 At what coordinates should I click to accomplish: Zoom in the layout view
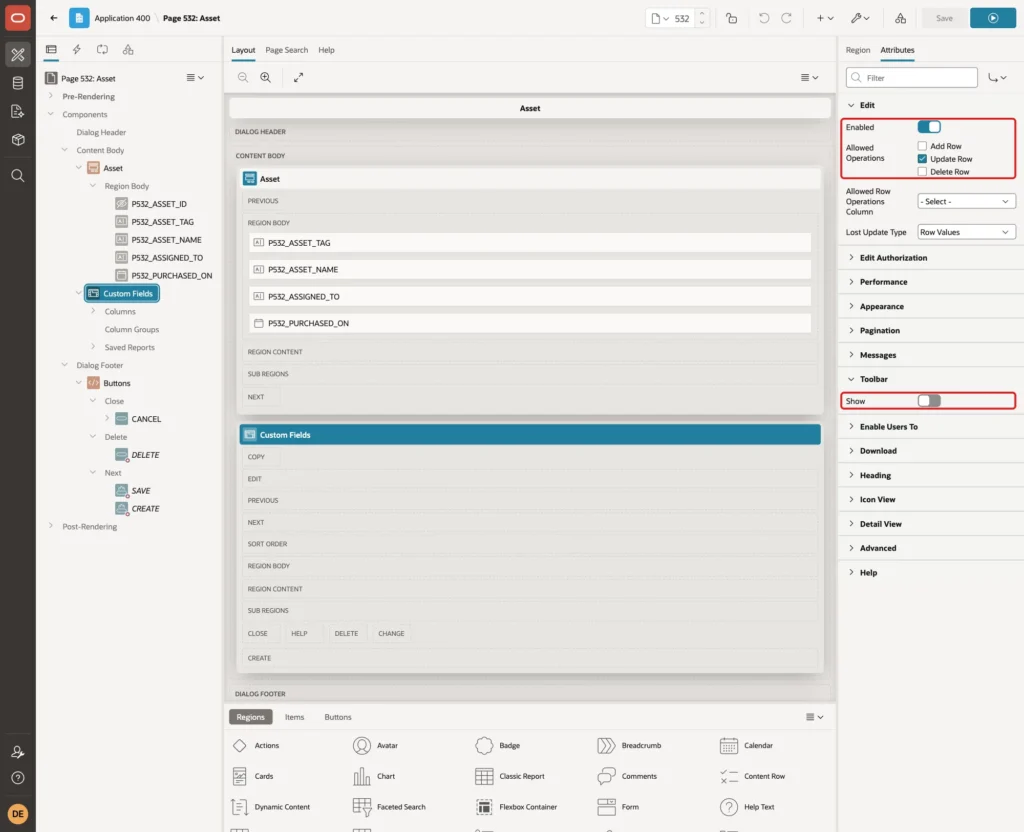(x=266, y=77)
